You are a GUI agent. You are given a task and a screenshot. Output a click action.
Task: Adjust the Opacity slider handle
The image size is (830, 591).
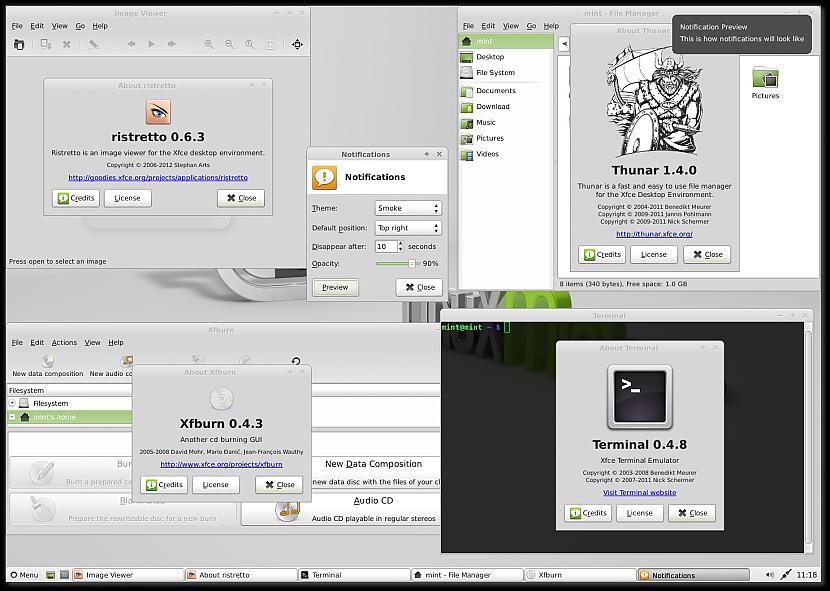(x=412, y=263)
